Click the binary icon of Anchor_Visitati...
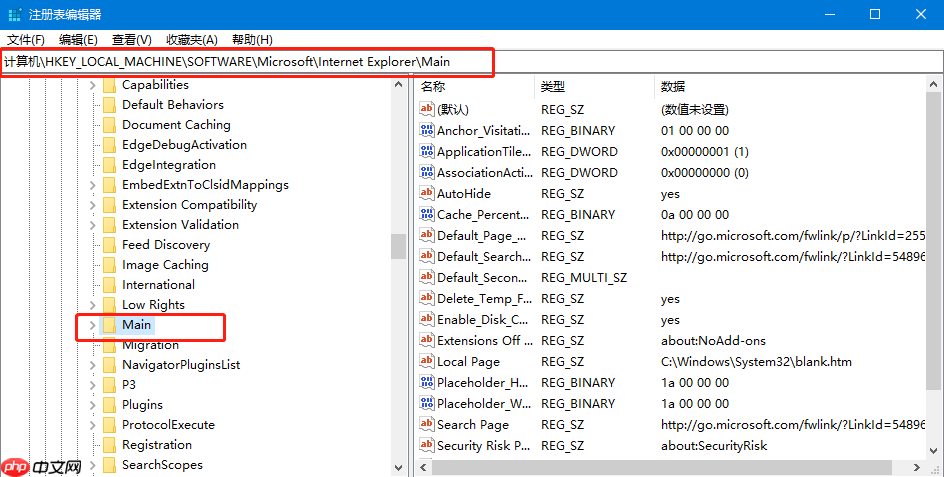The image size is (944, 477). coord(427,130)
